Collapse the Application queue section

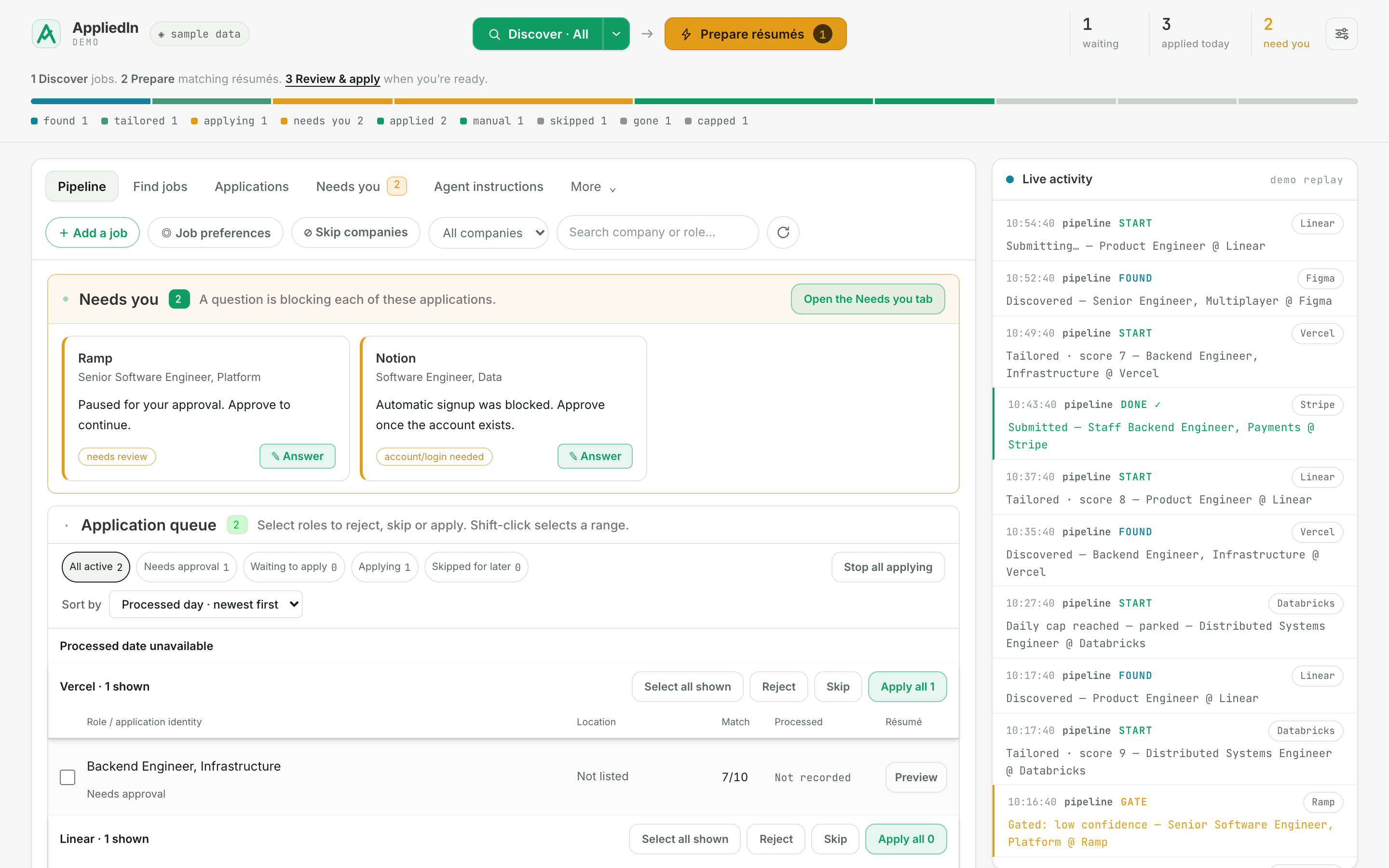(x=67, y=525)
